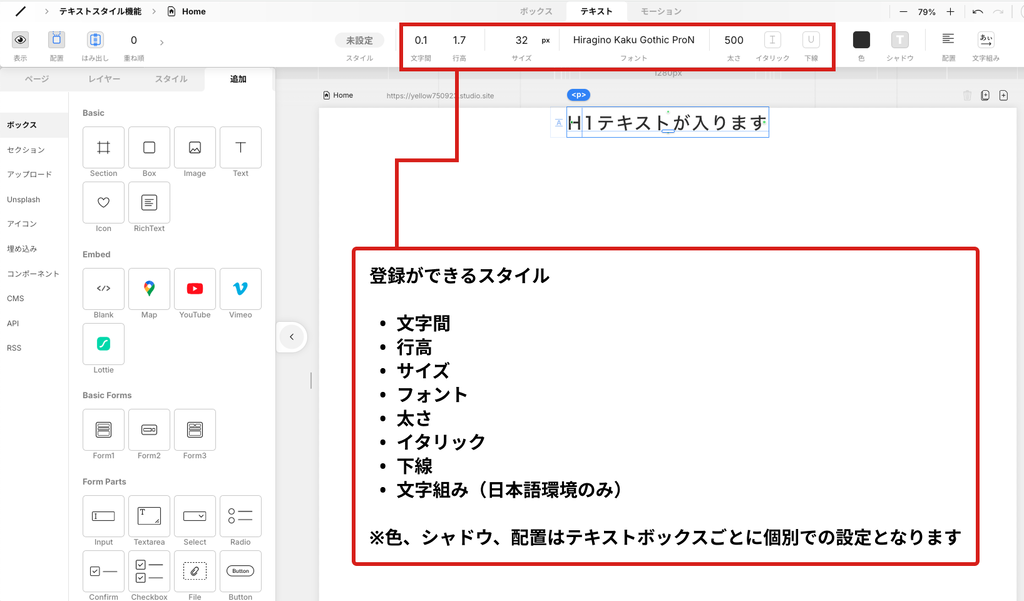Choose the Lottie embed icon
This screenshot has height=601, width=1024.
tap(103, 344)
